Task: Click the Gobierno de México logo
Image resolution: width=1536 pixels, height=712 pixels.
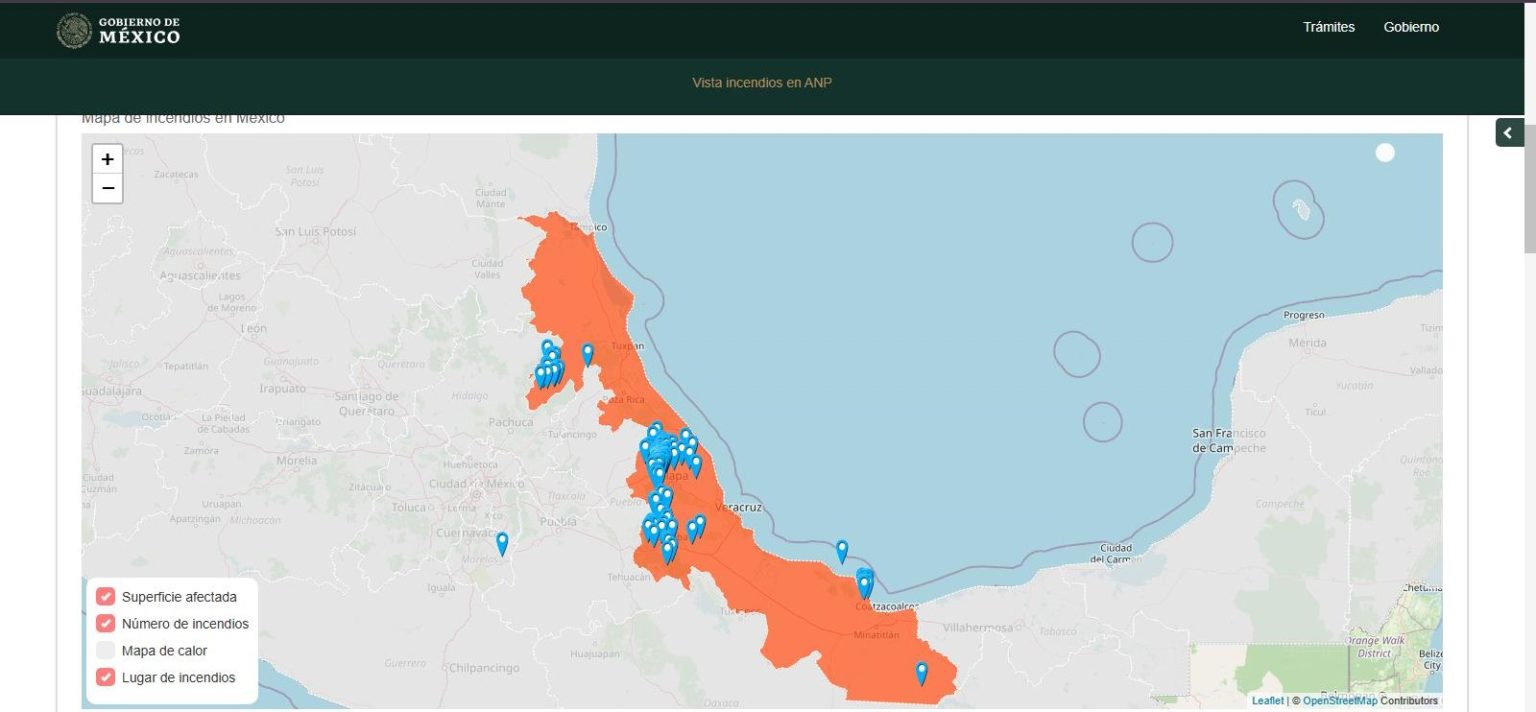Action: 119,30
